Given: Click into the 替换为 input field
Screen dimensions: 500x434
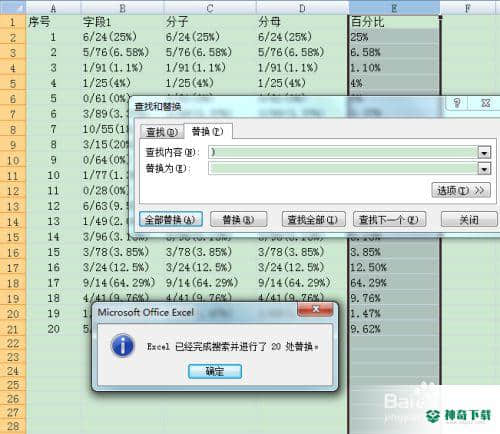Looking at the screenshot, I should (343, 169).
